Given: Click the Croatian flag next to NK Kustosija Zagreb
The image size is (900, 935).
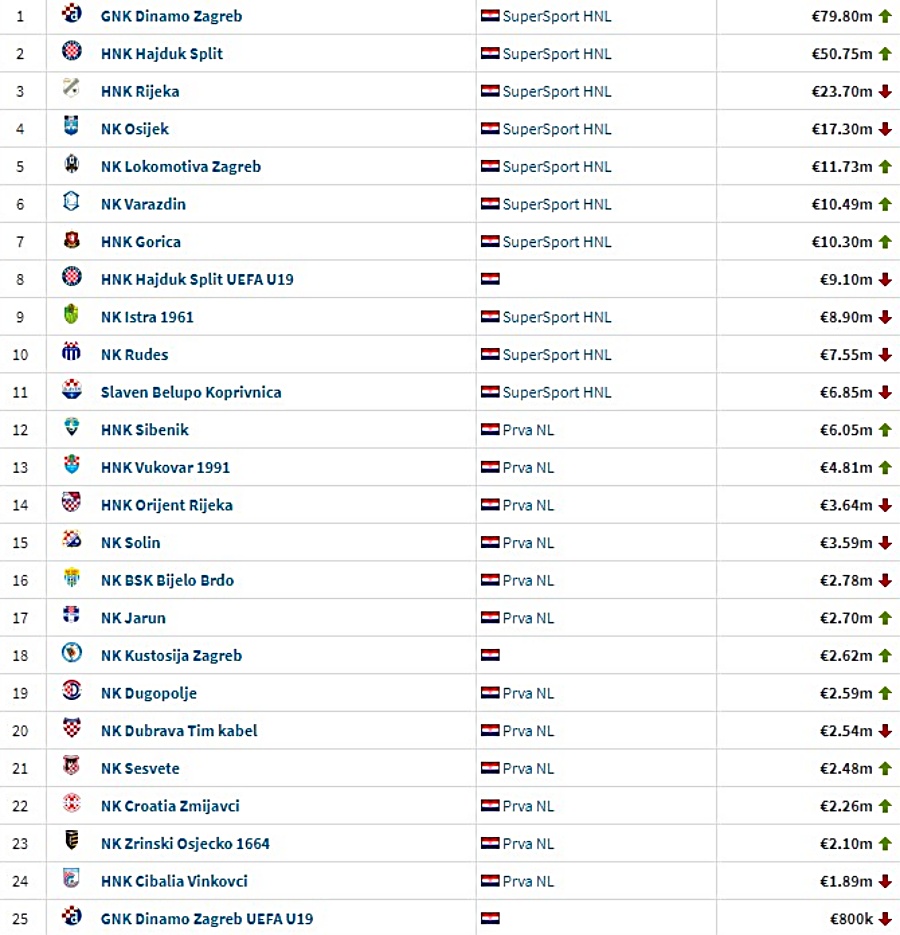Looking at the screenshot, I should [490, 655].
